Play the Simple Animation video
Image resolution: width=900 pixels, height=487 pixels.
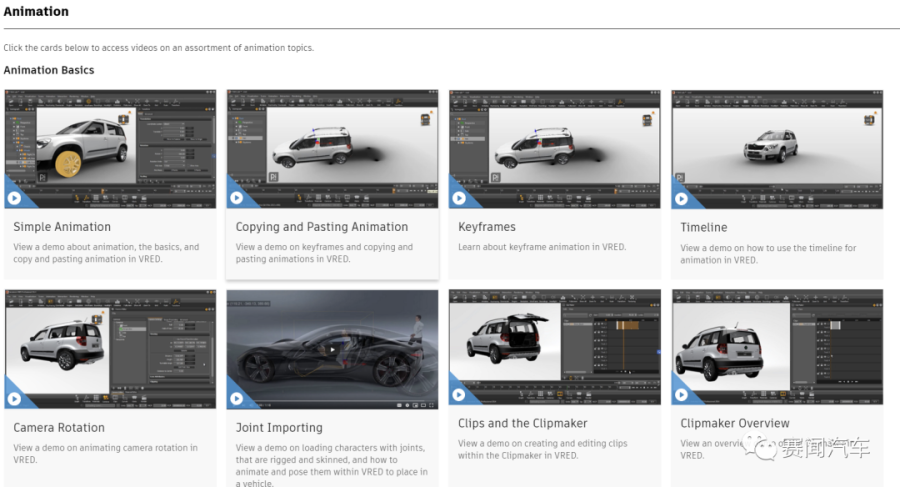15,197
